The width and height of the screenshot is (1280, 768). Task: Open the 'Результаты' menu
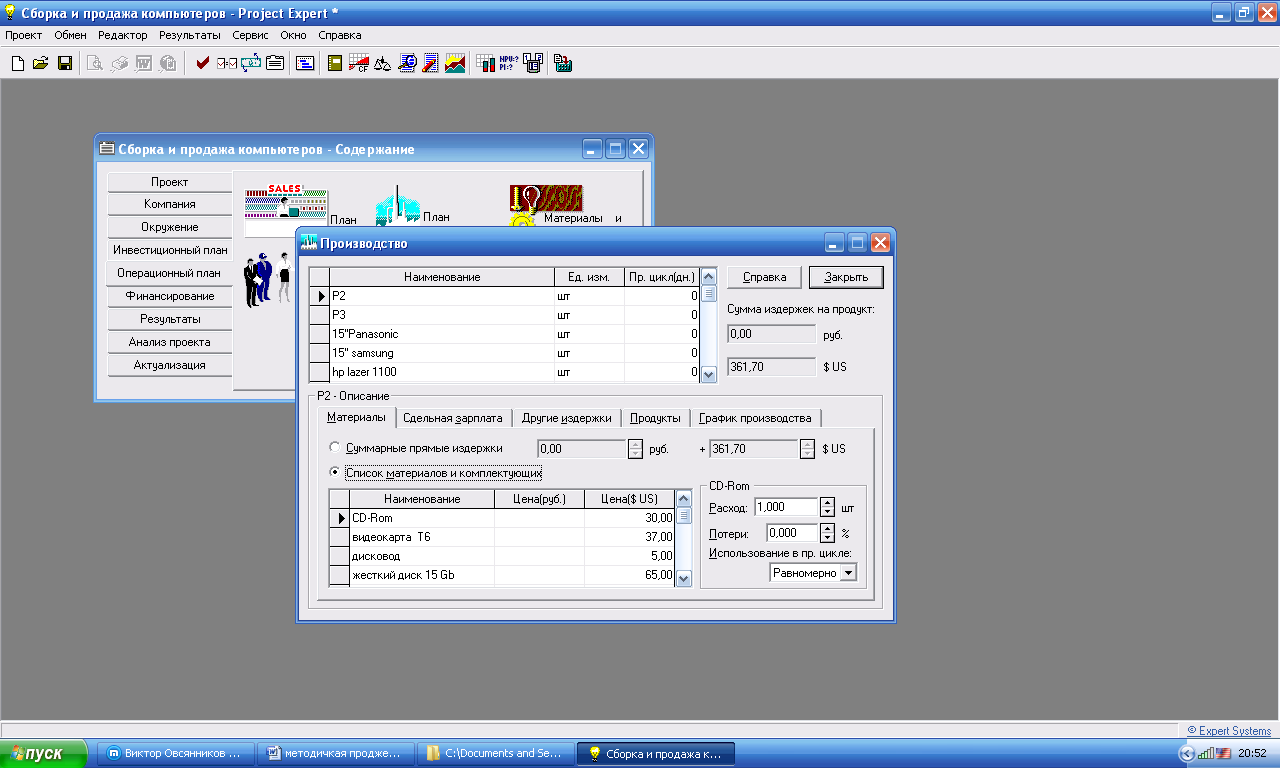[x=189, y=35]
